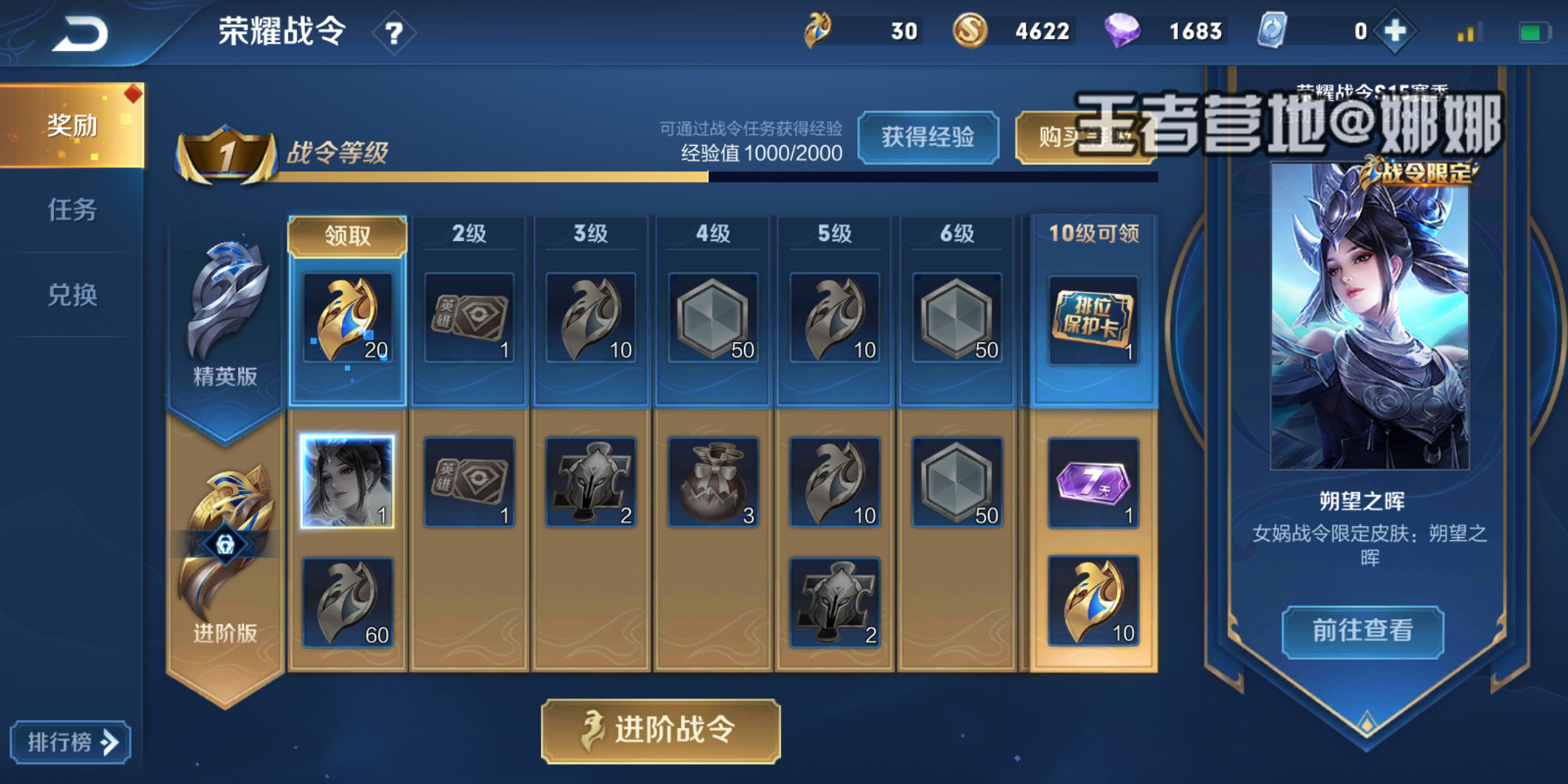Tap the purple 7天 card reward

pos(1093,483)
